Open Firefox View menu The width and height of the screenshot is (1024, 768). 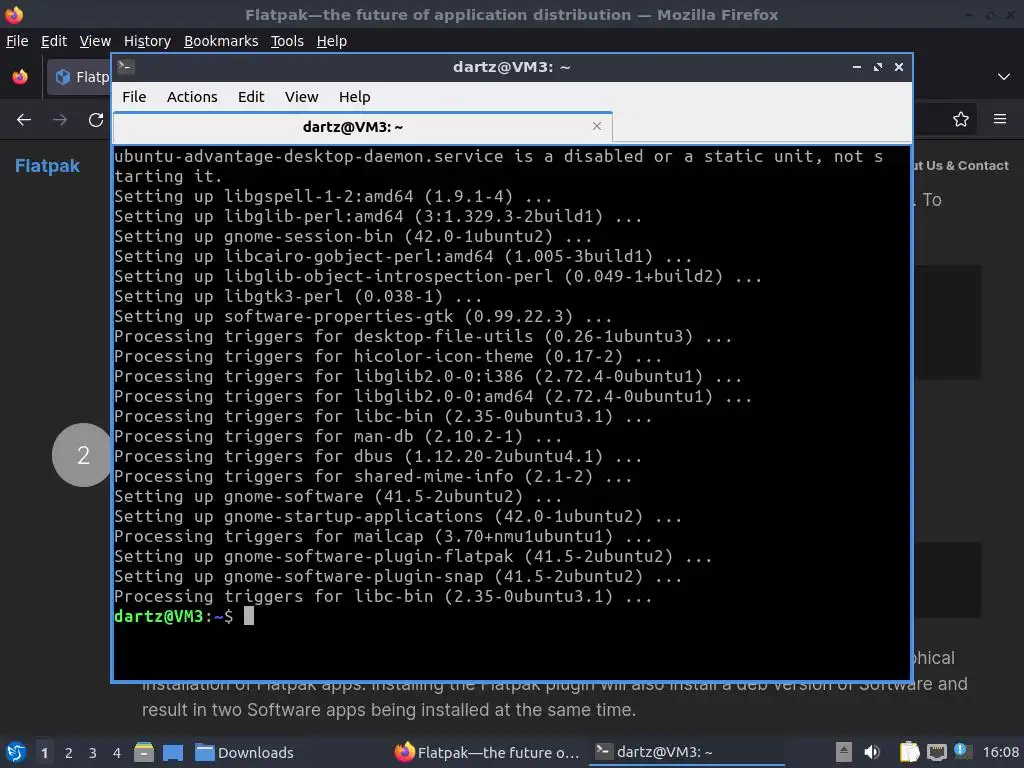(95, 41)
